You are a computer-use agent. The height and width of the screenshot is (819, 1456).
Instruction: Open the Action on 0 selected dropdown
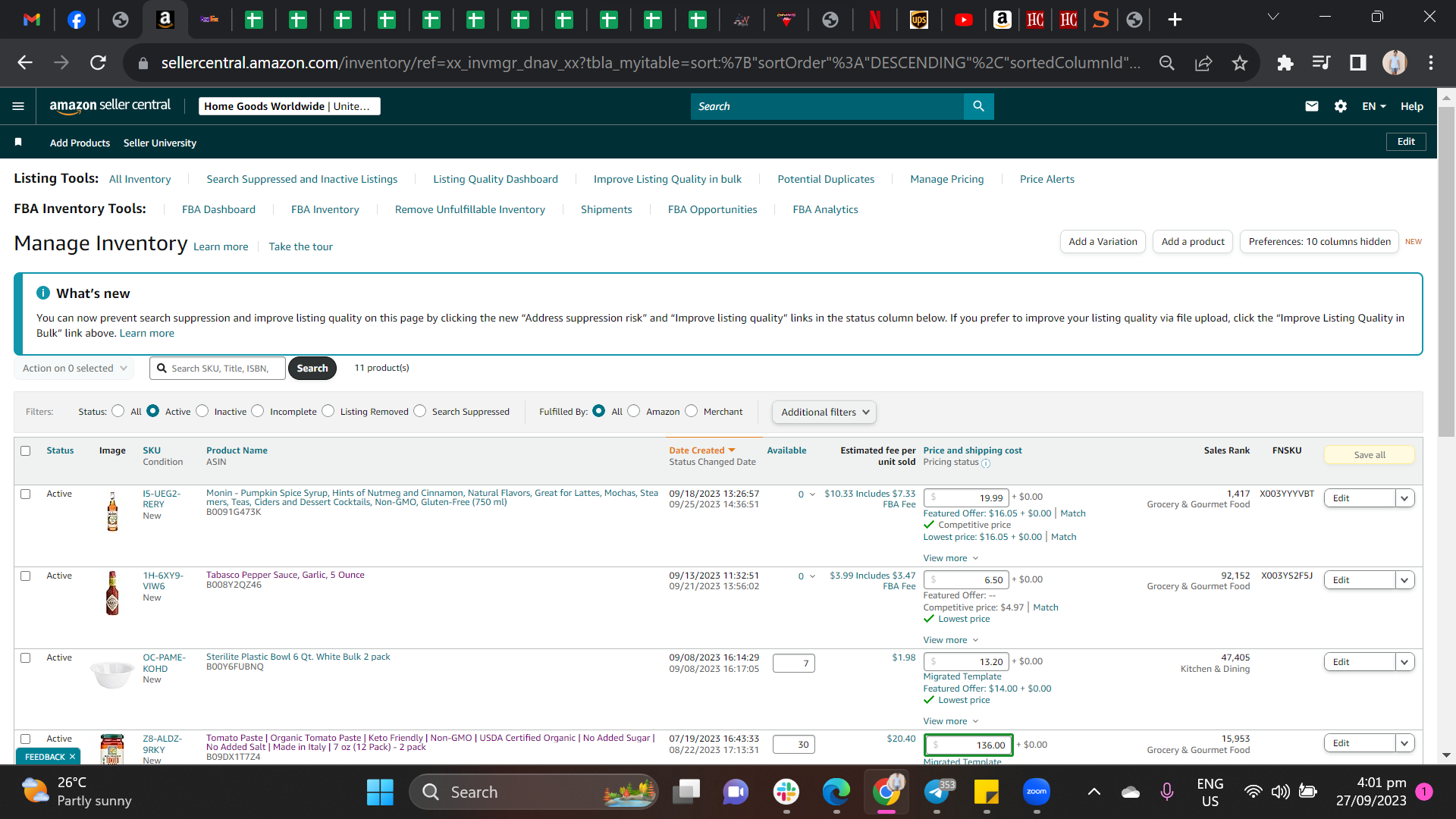click(x=74, y=369)
